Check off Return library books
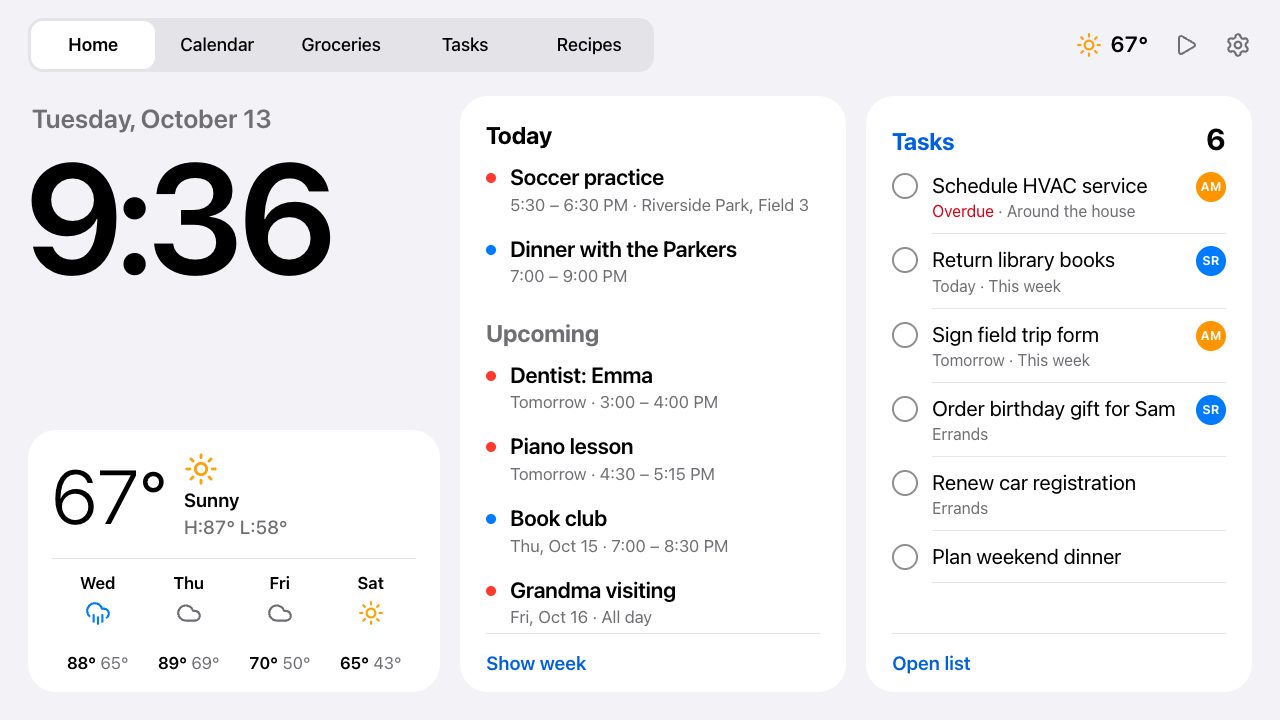Screen dimensions: 1280x720 pyautogui.click(x=905, y=260)
